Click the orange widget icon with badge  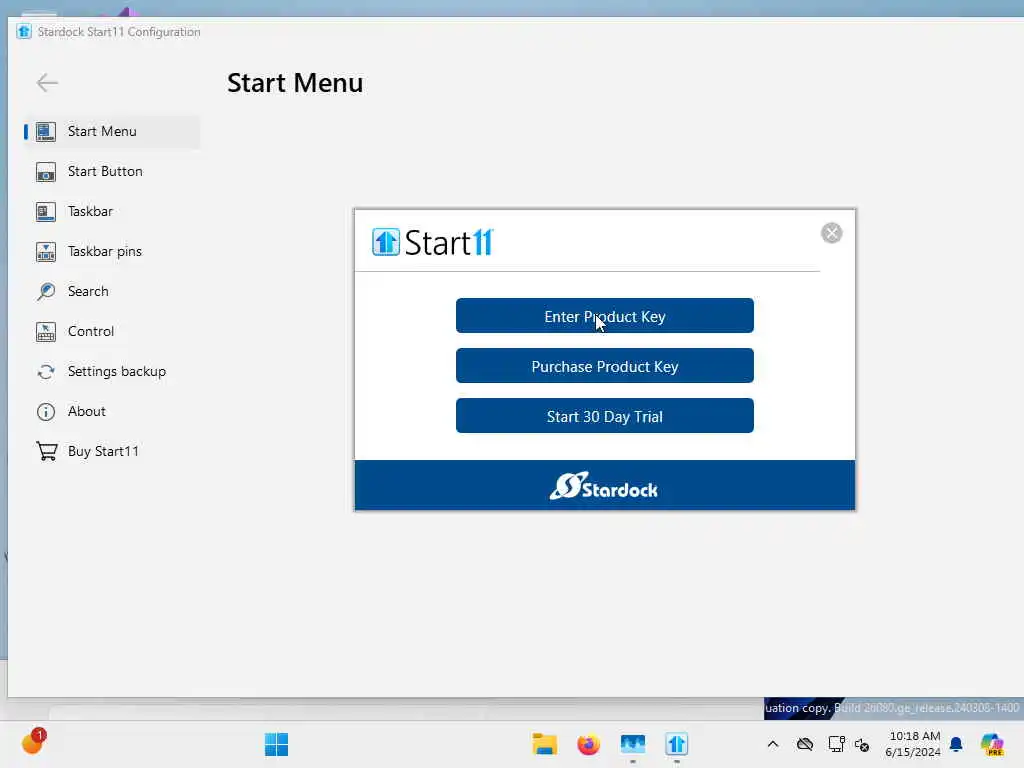[33, 741]
